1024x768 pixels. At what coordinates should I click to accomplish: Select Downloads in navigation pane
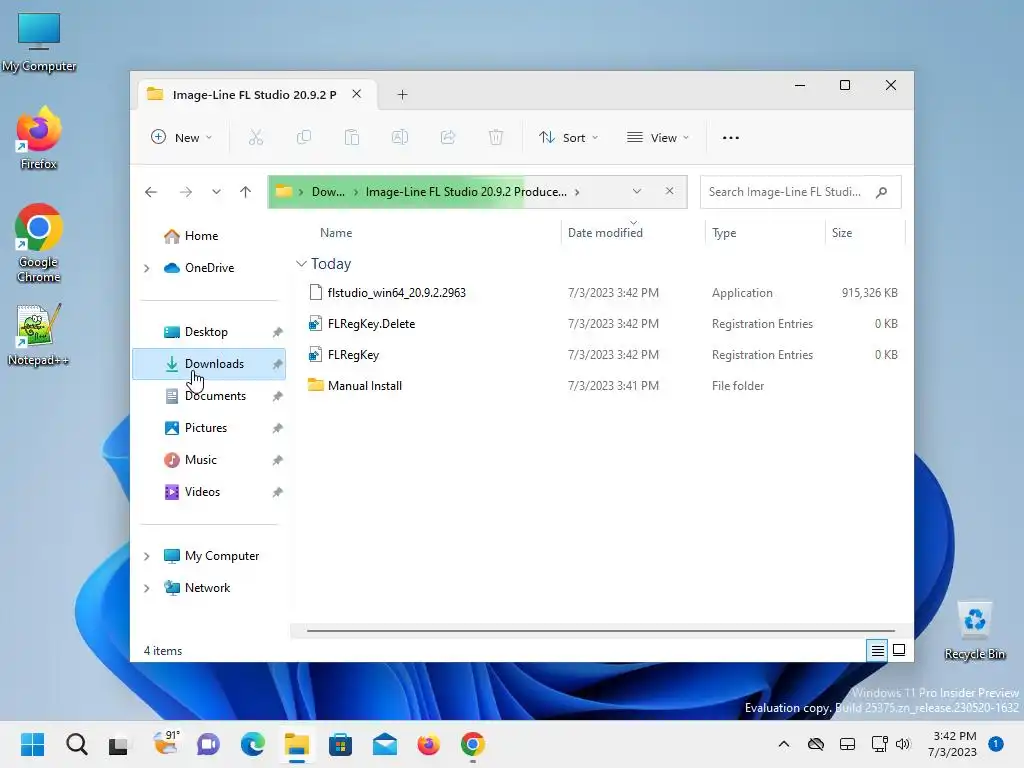[x=209, y=364]
